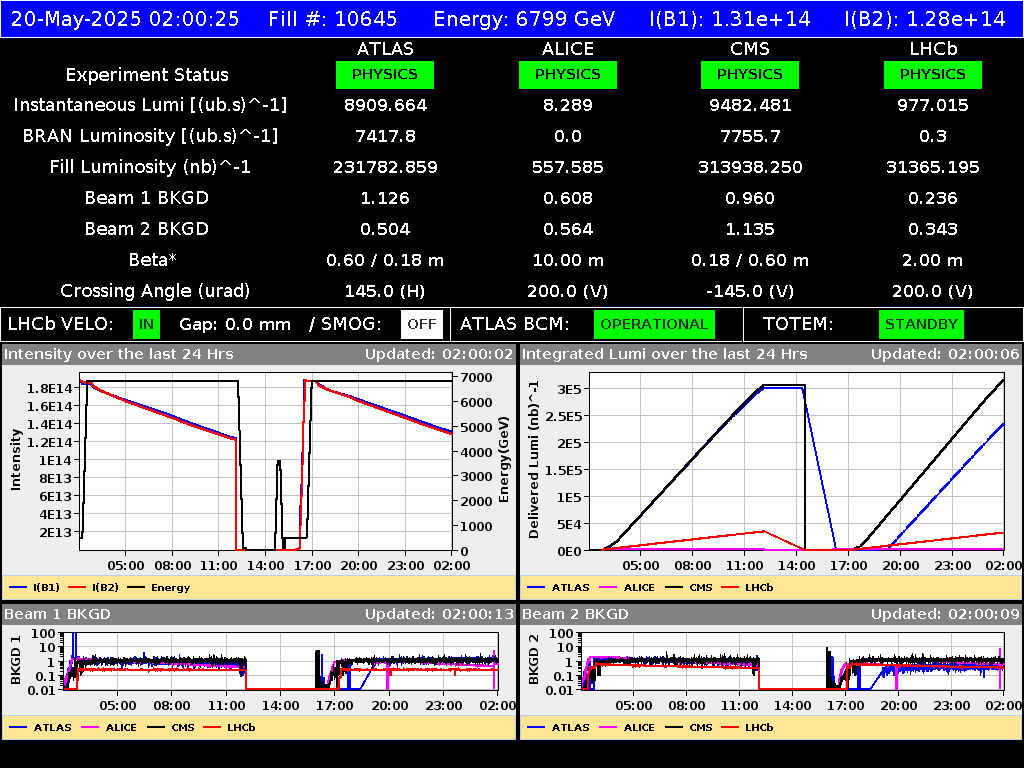This screenshot has width=1024, height=768.
Task: Click the I(B1) 1.31e+14 value
Action: pyautogui.click(x=730, y=19)
